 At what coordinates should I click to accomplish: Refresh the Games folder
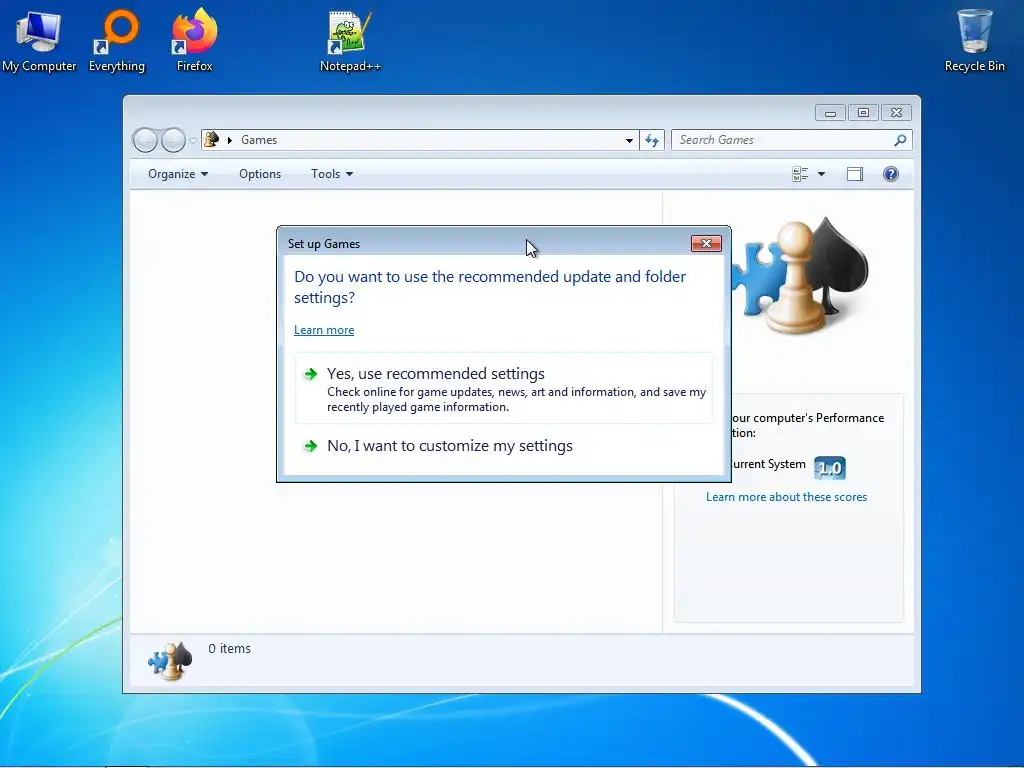pos(652,140)
